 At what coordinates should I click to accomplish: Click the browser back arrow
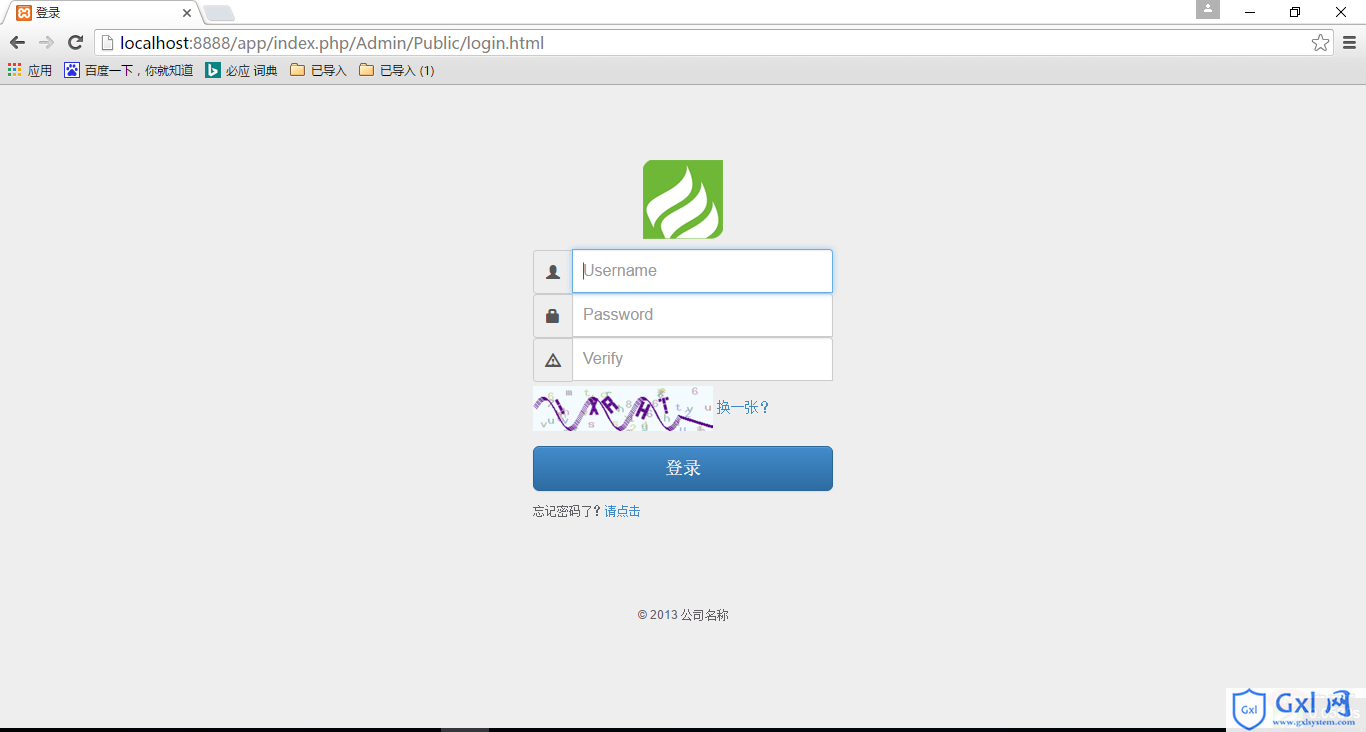point(17,43)
